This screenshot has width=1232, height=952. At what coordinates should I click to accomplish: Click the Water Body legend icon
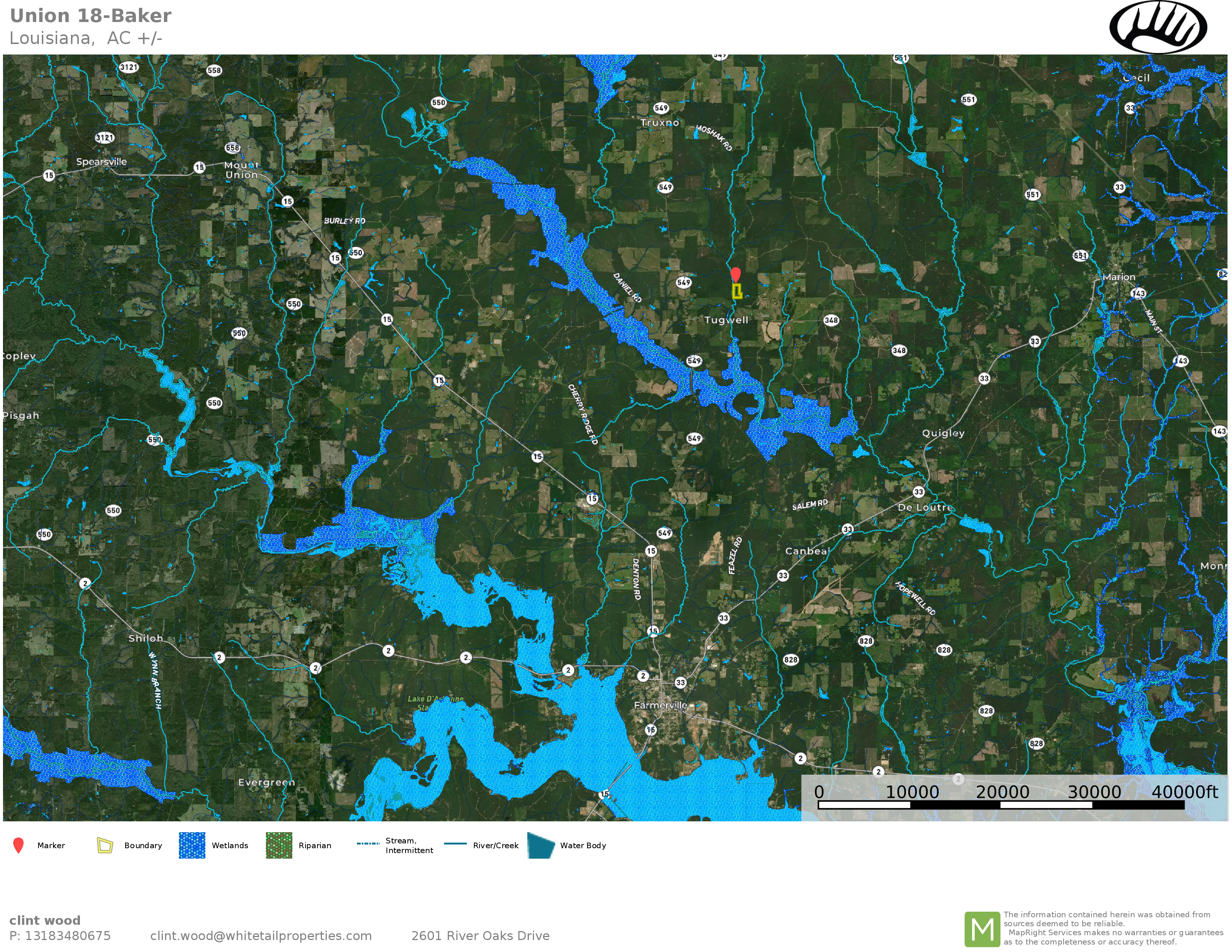coord(541,845)
